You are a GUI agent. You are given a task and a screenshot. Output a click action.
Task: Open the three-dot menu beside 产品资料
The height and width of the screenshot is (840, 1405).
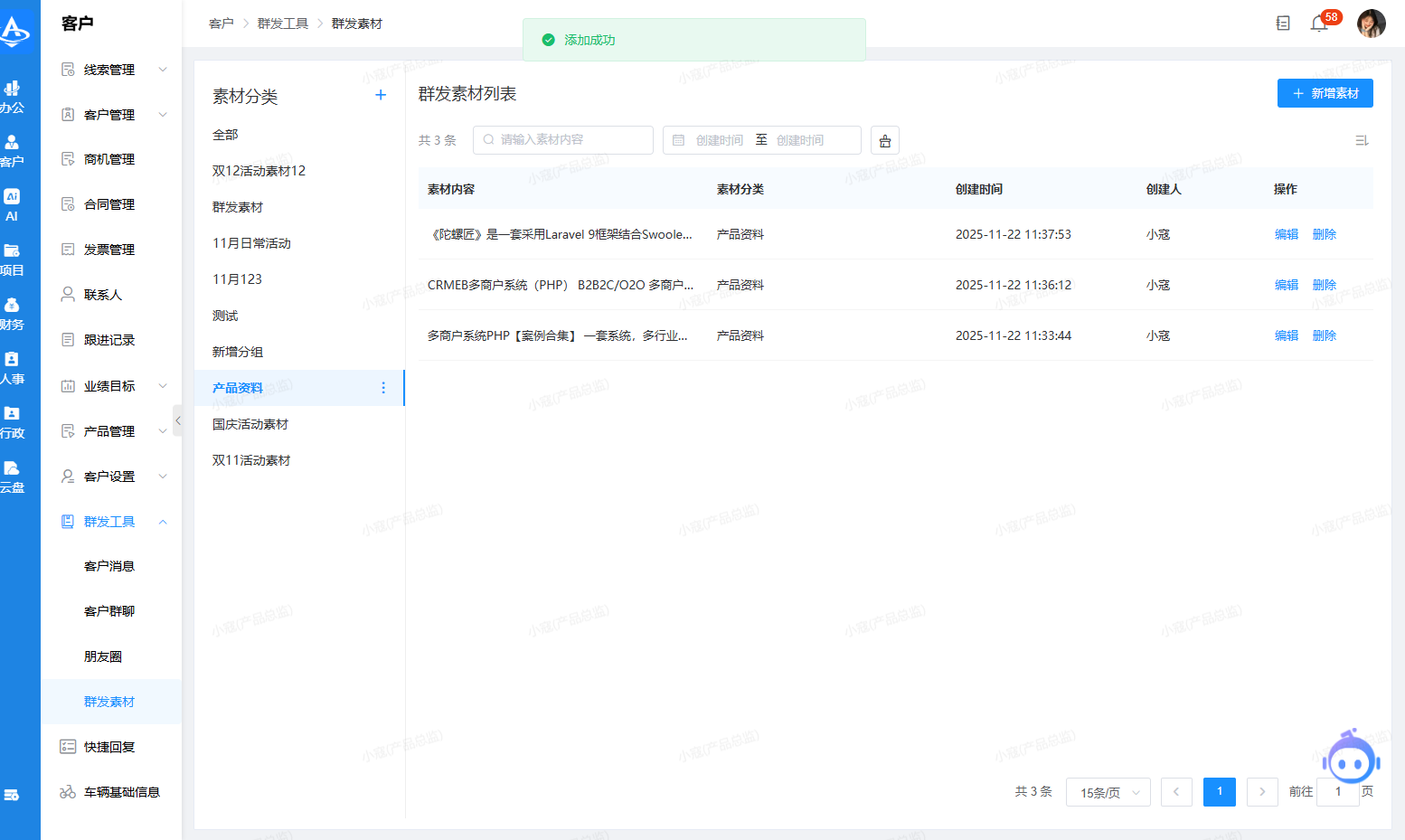(x=383, y=388)
